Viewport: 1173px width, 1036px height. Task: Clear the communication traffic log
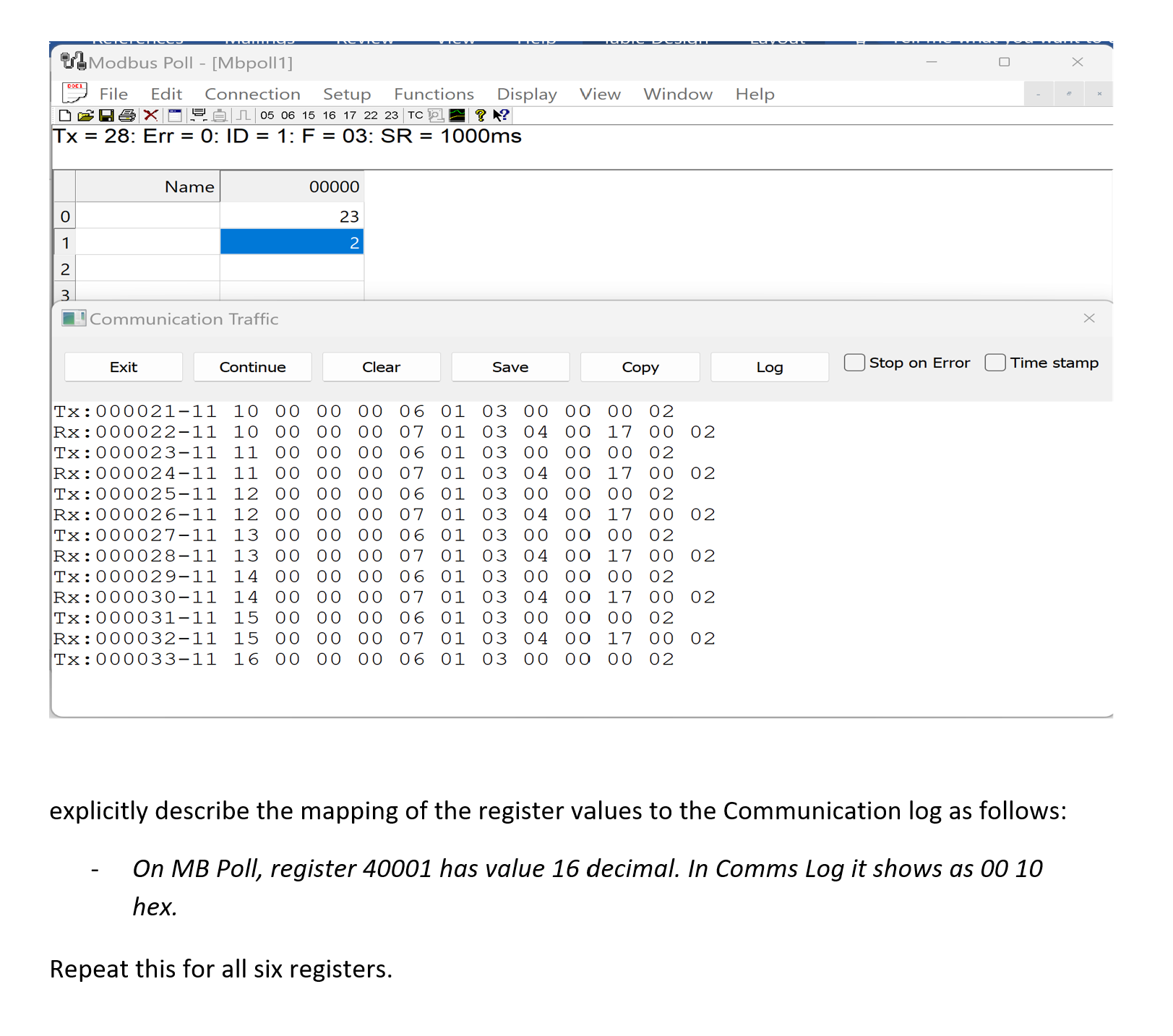coord(381,367)
